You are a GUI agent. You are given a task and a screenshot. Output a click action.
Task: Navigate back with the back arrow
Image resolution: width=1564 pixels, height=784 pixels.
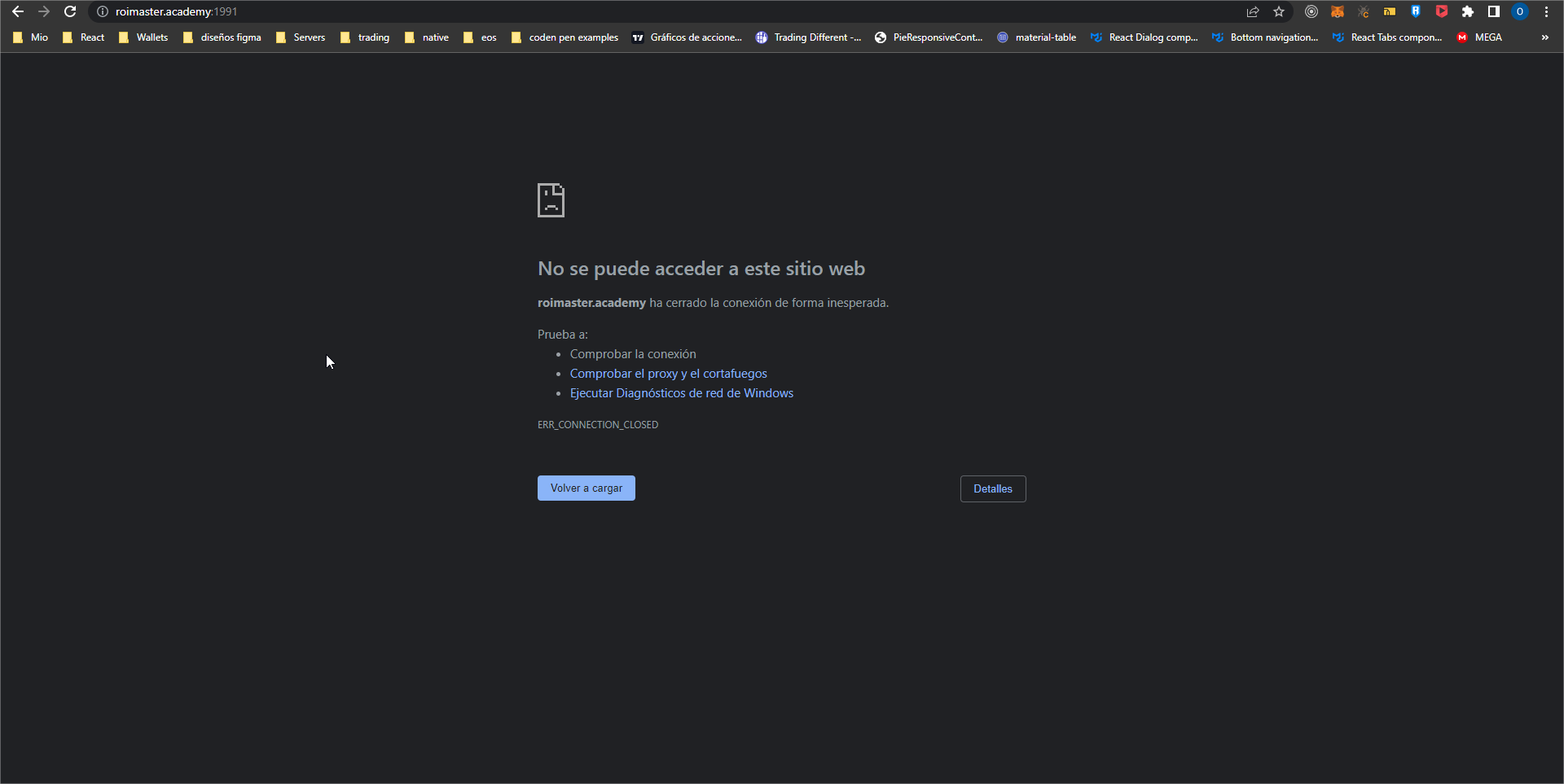tap(18, 11)
